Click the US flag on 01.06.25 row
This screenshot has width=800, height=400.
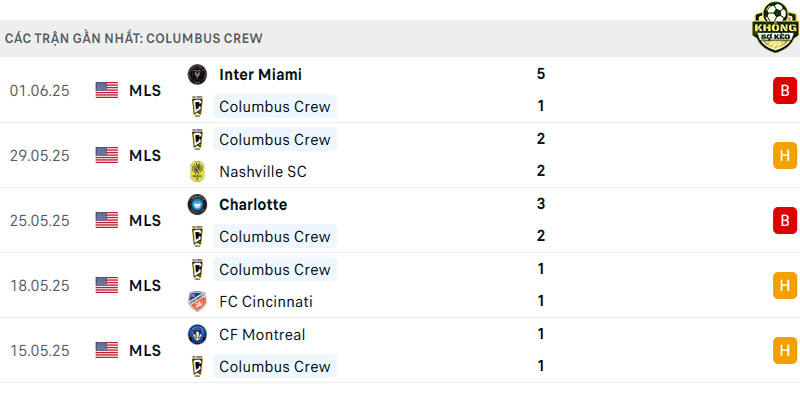(107, 90)
